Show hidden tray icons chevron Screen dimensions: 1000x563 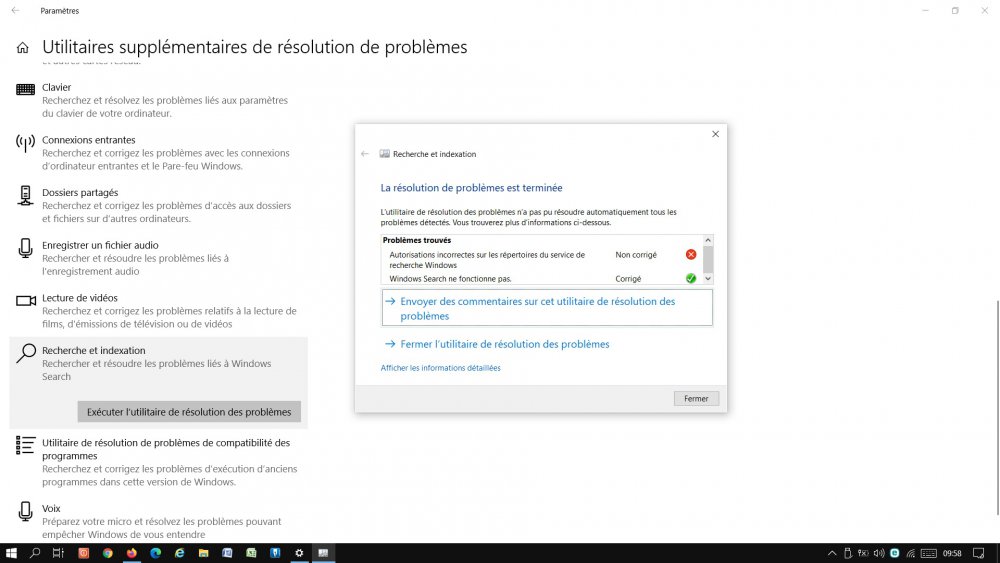tap(832, 553)
